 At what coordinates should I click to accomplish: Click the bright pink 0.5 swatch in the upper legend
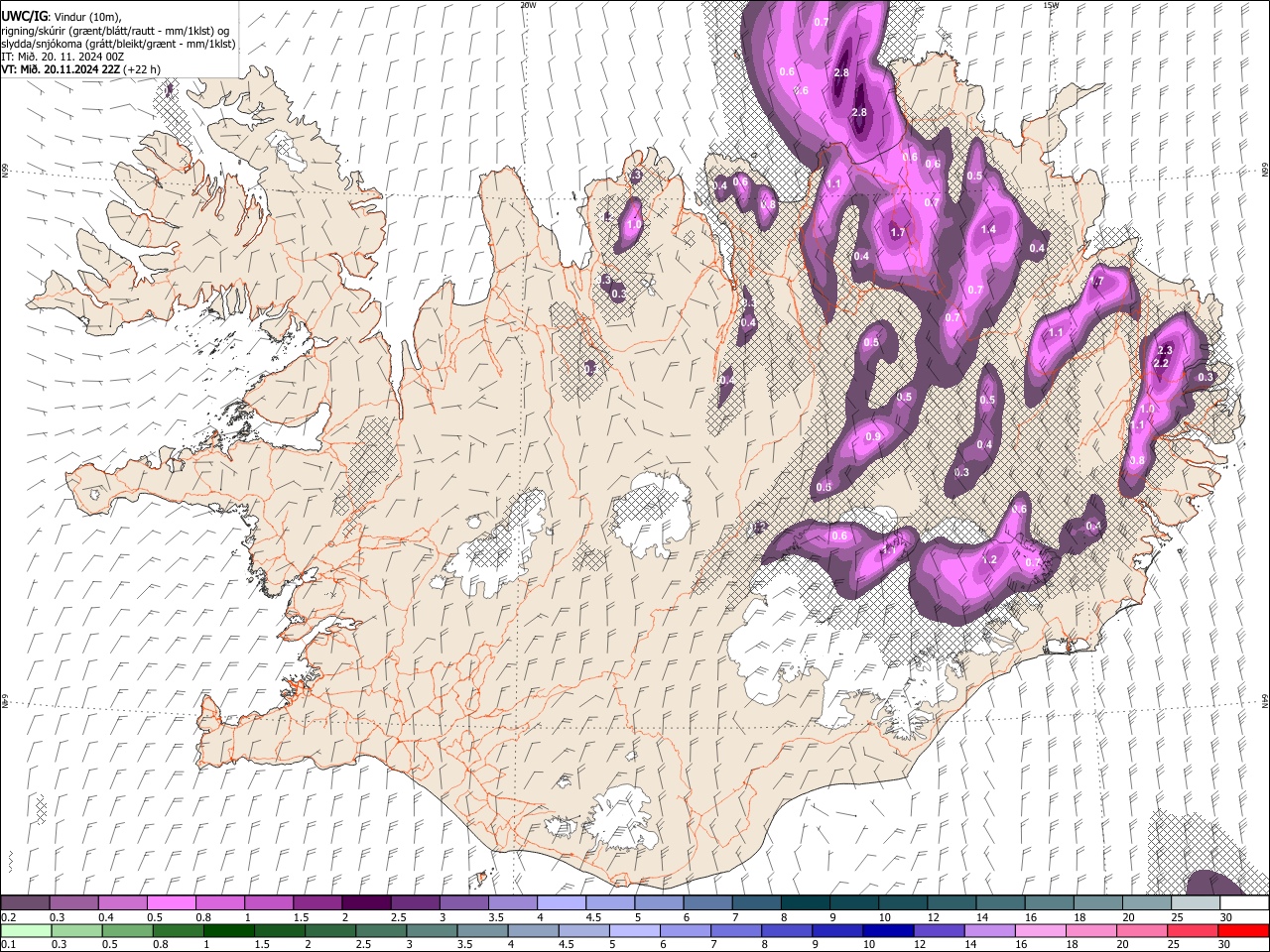tap(171, 903)
